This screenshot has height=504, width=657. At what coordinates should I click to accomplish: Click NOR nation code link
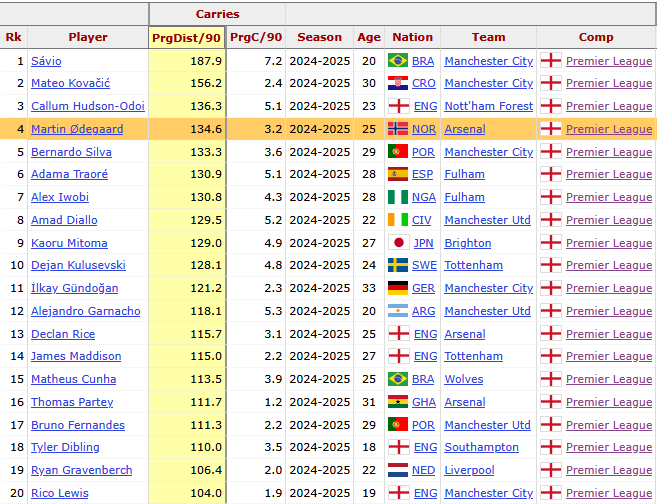[x=424, y=129]
